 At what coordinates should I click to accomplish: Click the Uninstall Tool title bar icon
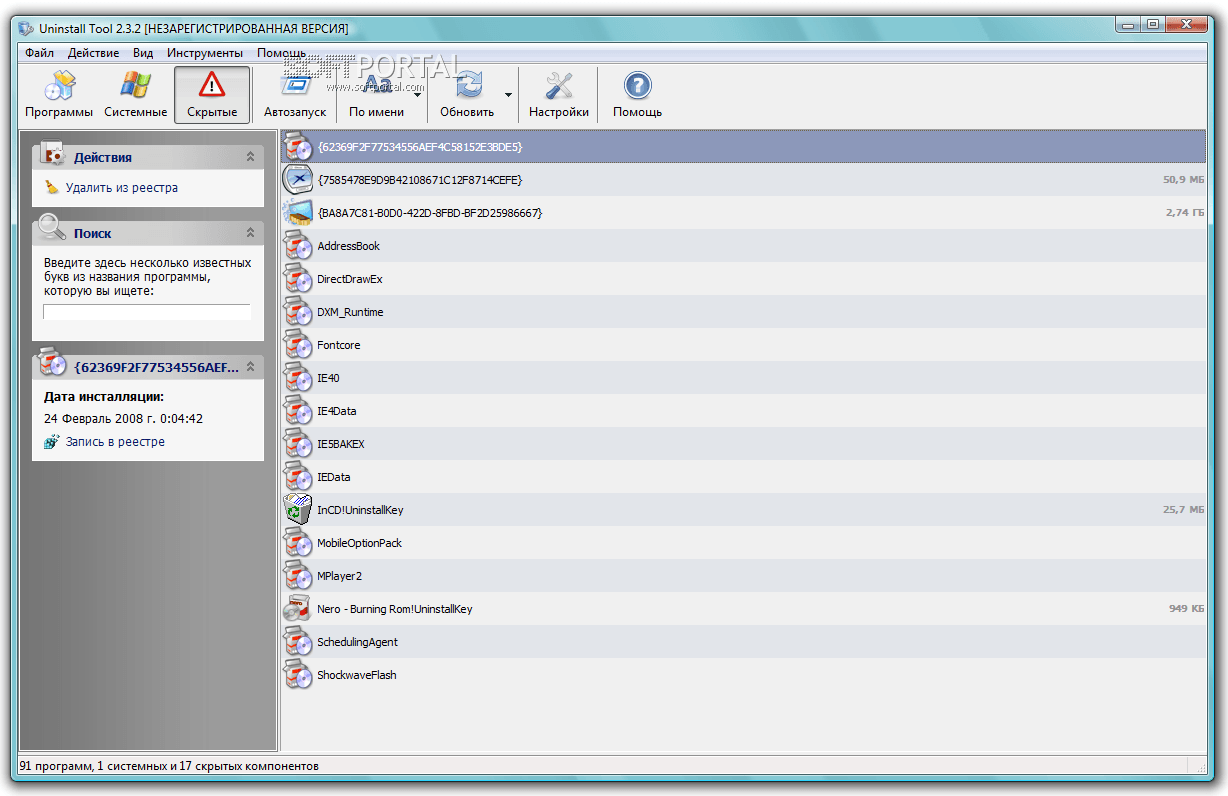[26, 28]
